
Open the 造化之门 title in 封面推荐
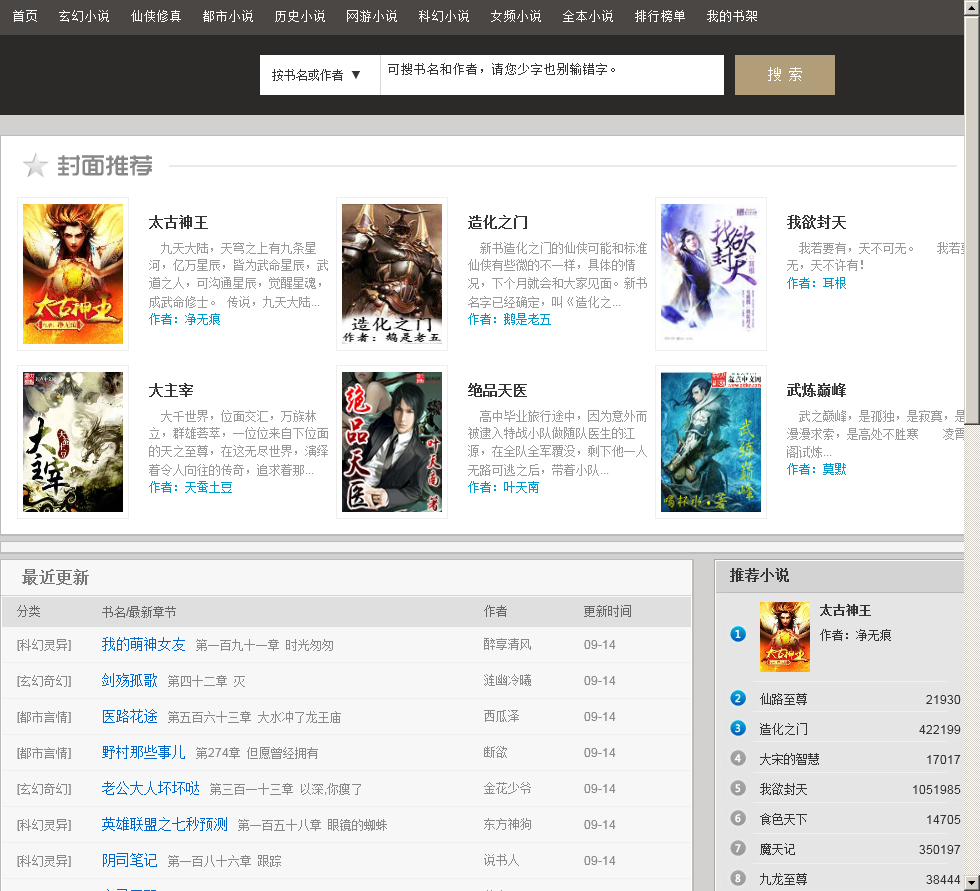[498, 222]
